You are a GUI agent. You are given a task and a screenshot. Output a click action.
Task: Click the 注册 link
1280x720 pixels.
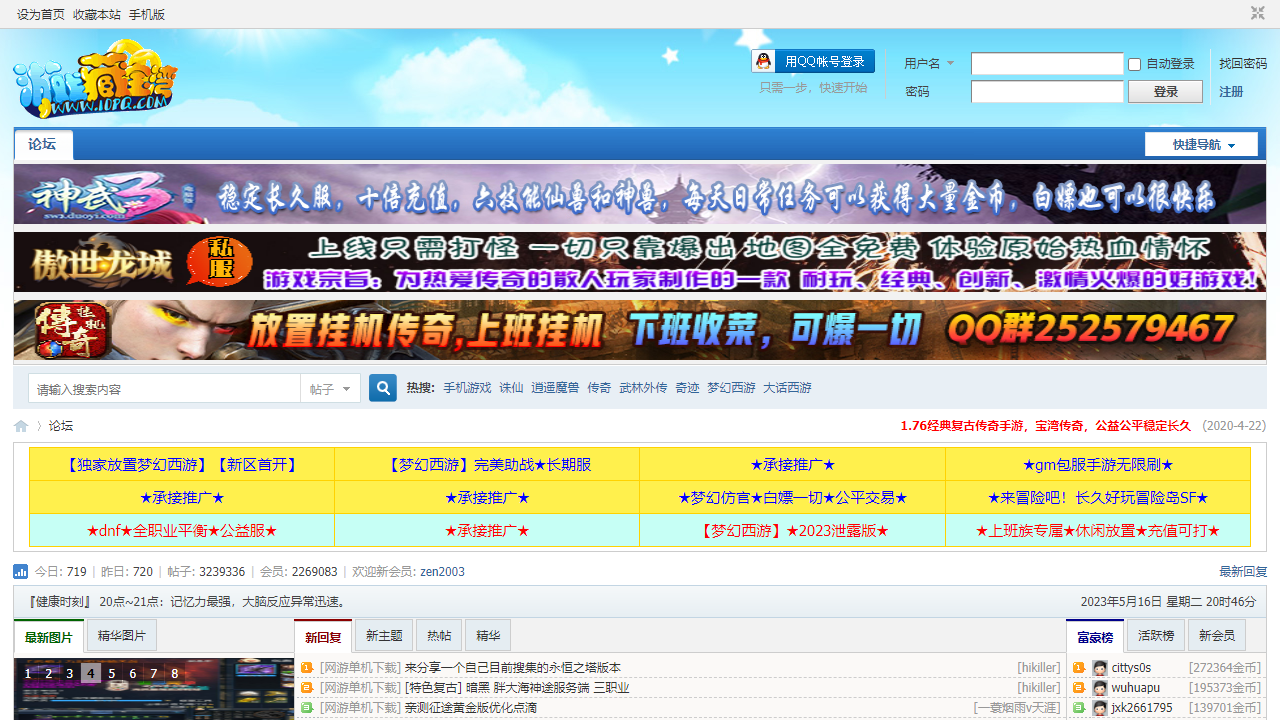1231,92
